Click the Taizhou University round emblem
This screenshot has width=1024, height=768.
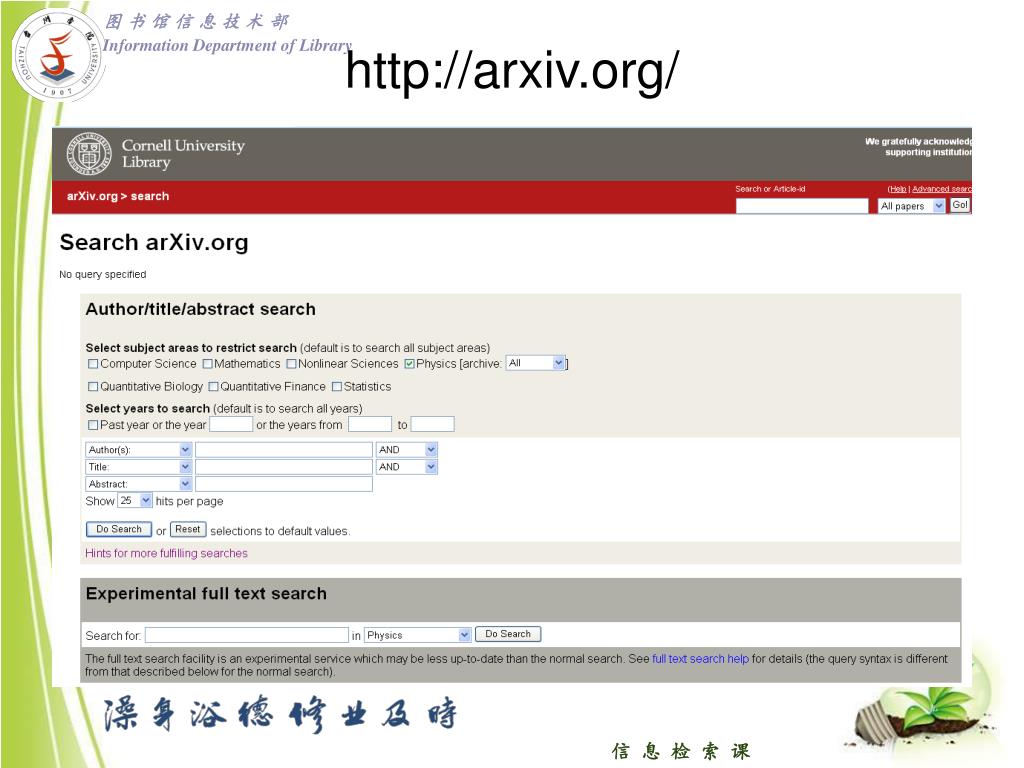click(59, 56)
